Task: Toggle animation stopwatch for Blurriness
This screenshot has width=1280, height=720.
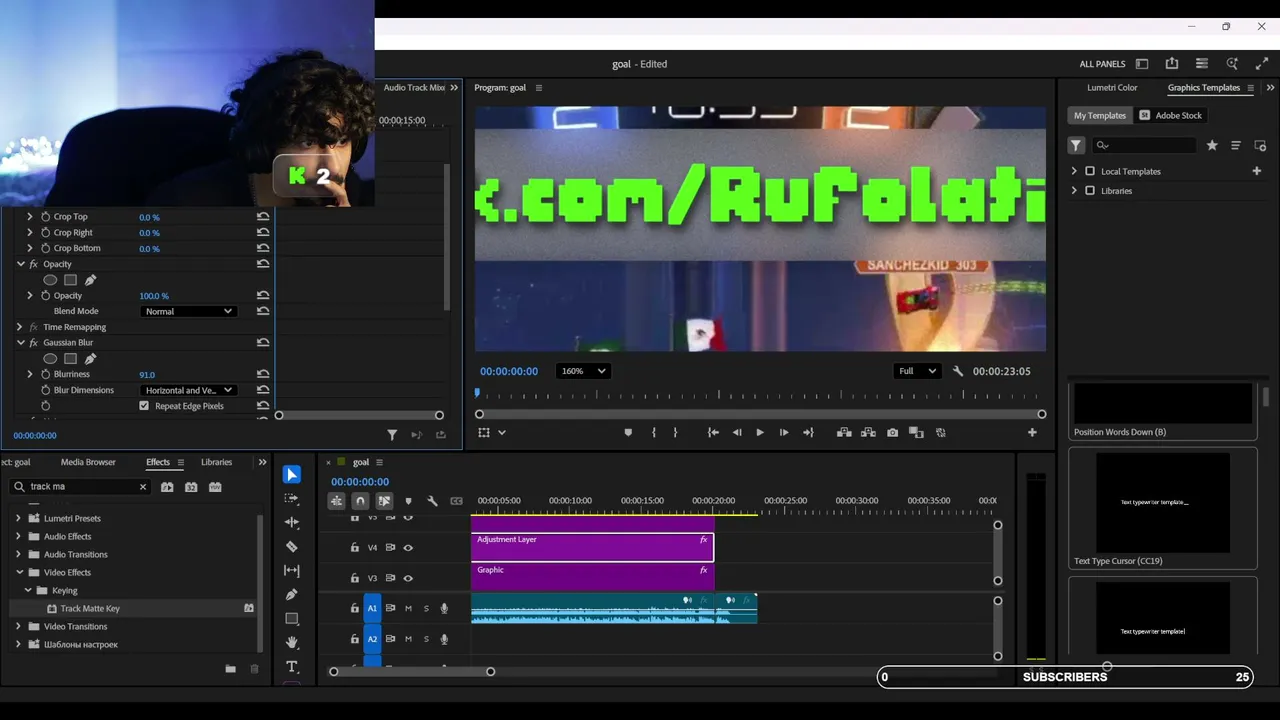Action: coord(45,374)
